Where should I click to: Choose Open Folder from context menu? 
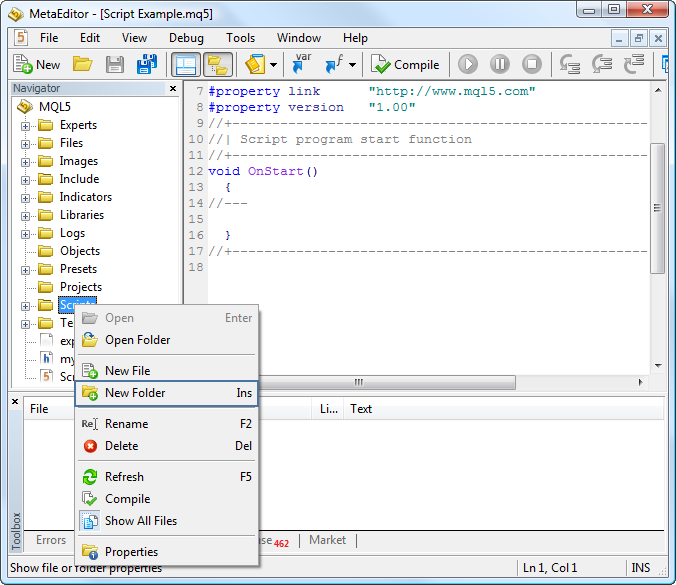coord(166,340)
